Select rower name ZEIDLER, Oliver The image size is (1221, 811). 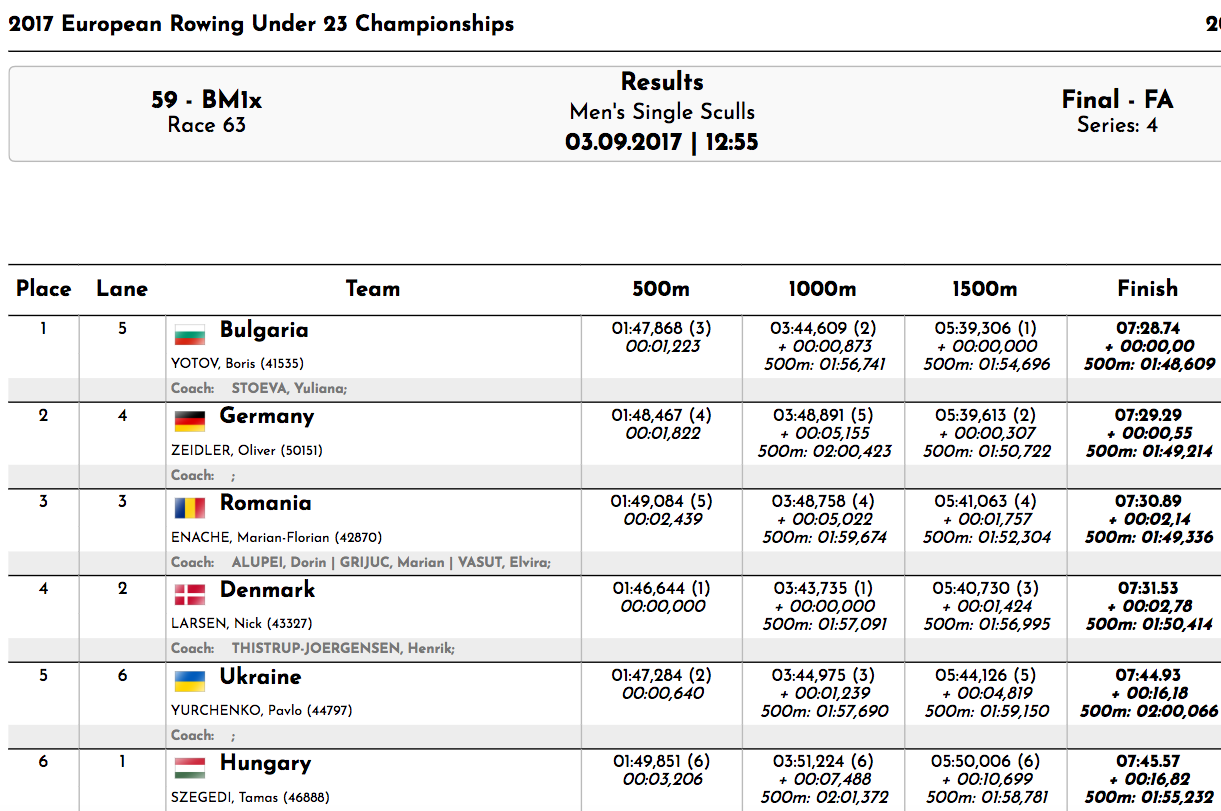click(x=246, y=451)
